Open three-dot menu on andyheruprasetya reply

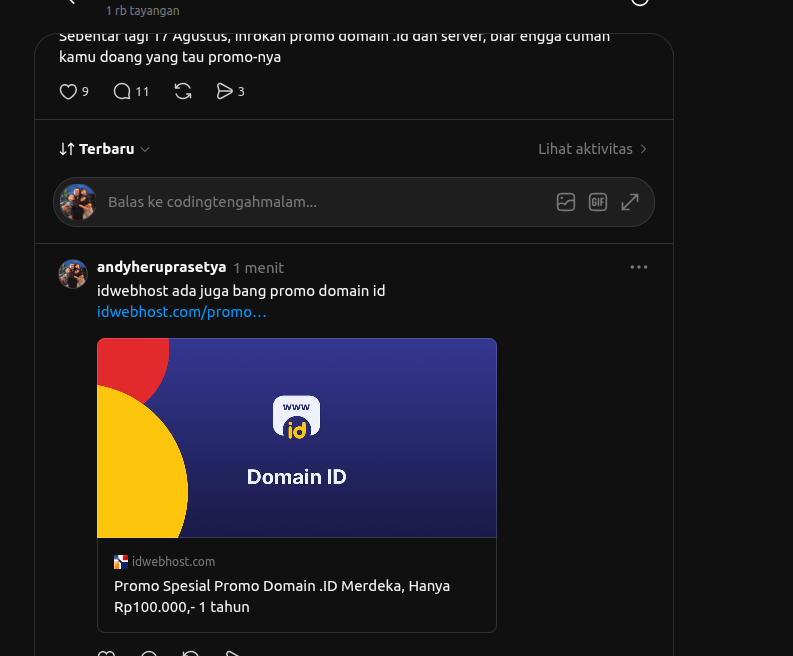pyautogui.click(x=639, y=267)
